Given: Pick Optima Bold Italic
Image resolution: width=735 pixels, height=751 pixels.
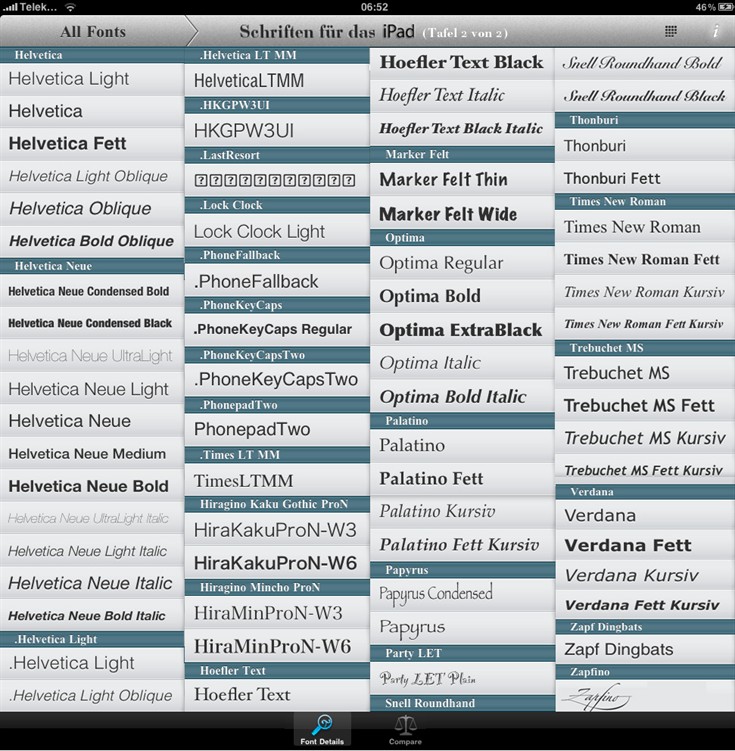Looking at the screenshot, I should click(x=462, y=397).
